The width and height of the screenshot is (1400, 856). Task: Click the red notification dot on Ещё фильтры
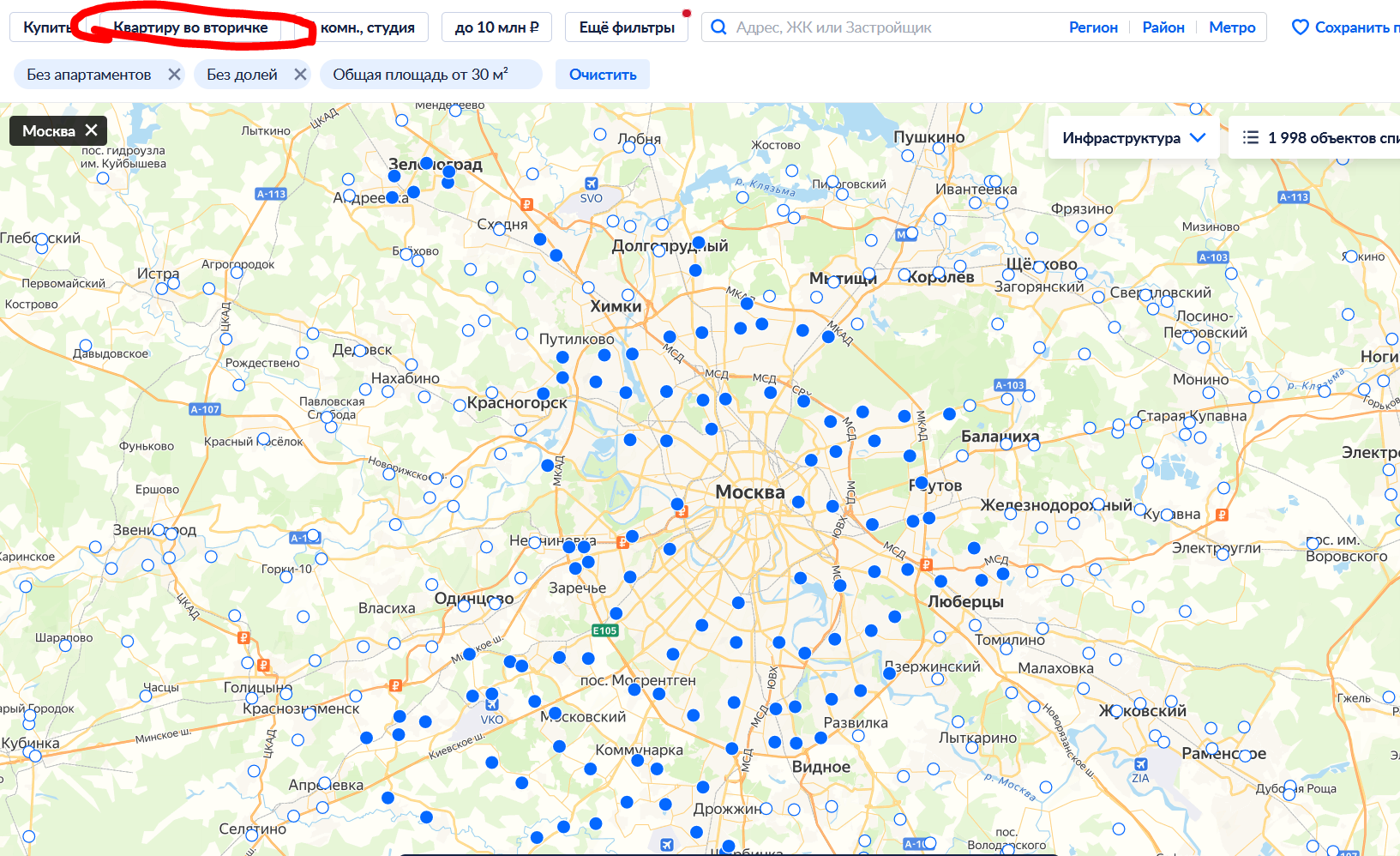[x=687, y=13]
